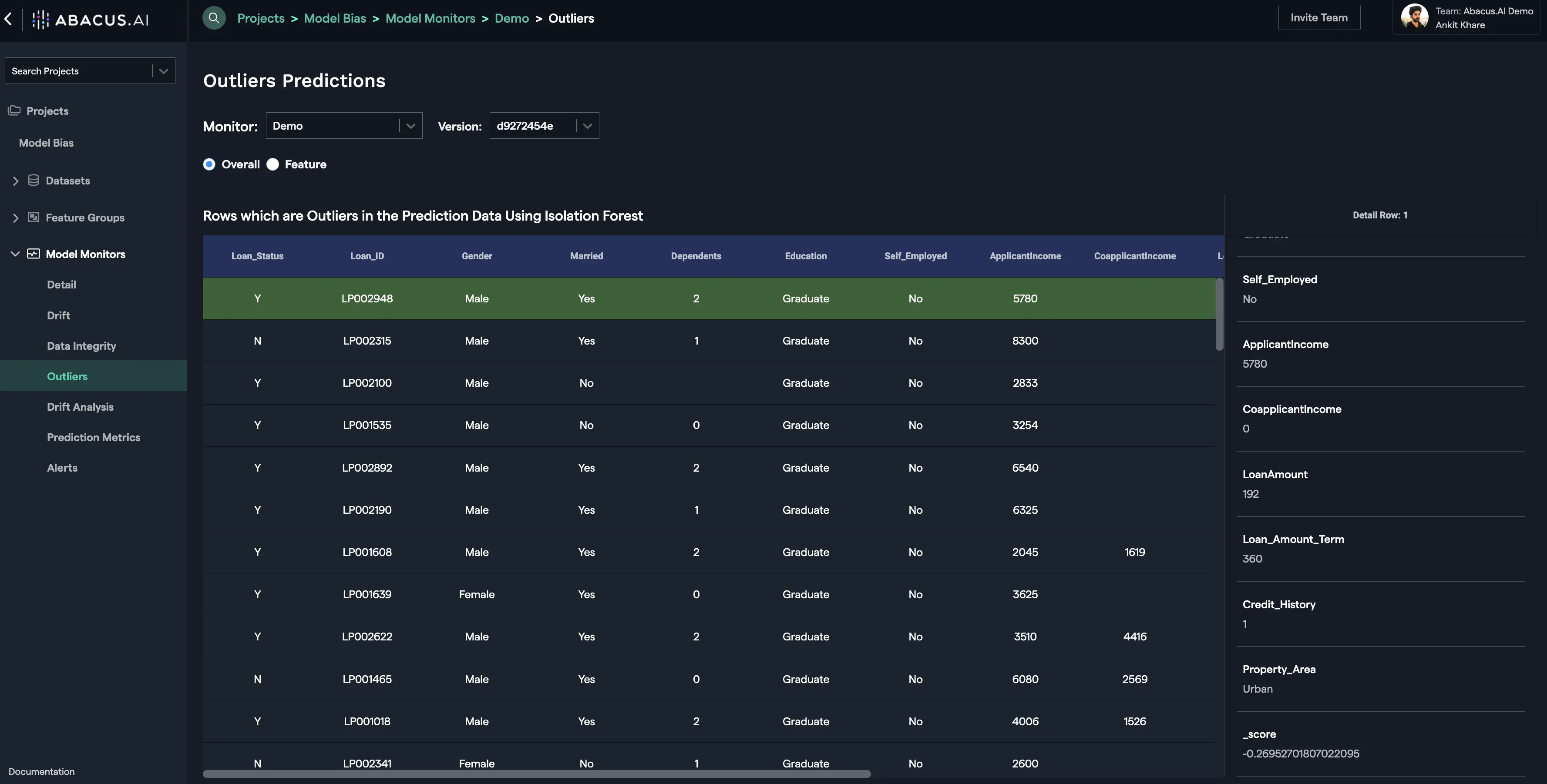Collapse the Model Monitors section chevron
Viewport: 1547px width, 784px height.
16,254
